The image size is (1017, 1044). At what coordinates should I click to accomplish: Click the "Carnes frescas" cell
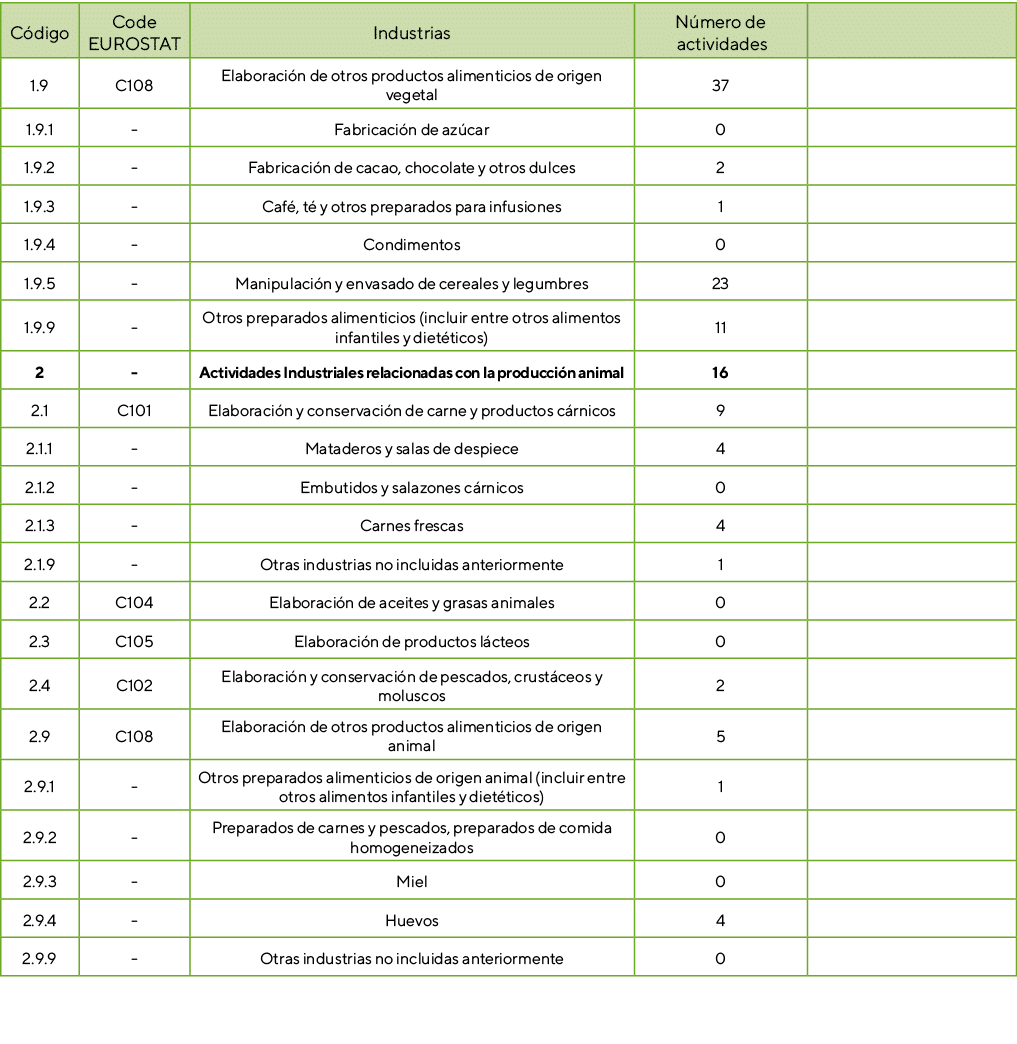tap(411, 526)
